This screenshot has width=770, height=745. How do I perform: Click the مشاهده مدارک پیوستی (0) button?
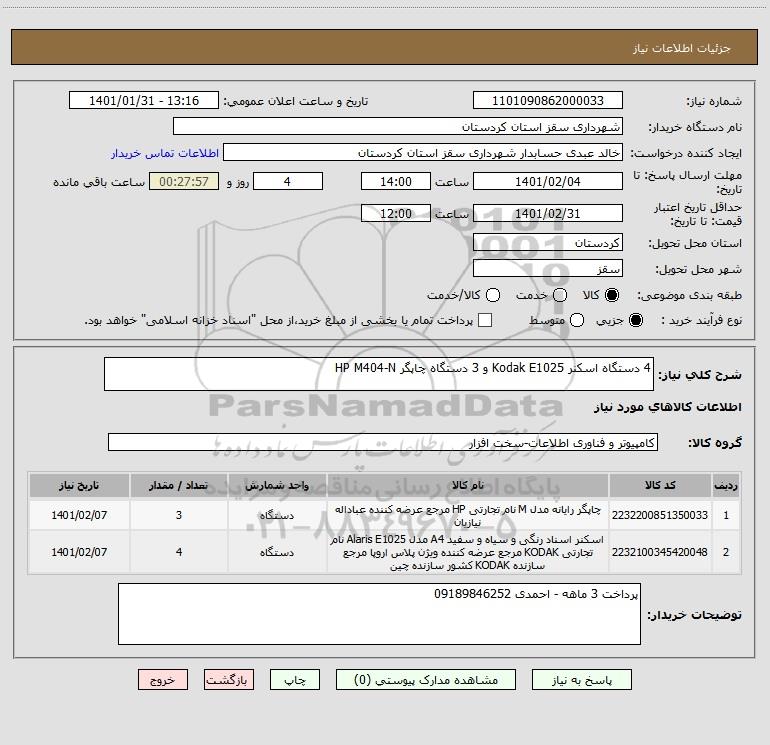point(426,680)
